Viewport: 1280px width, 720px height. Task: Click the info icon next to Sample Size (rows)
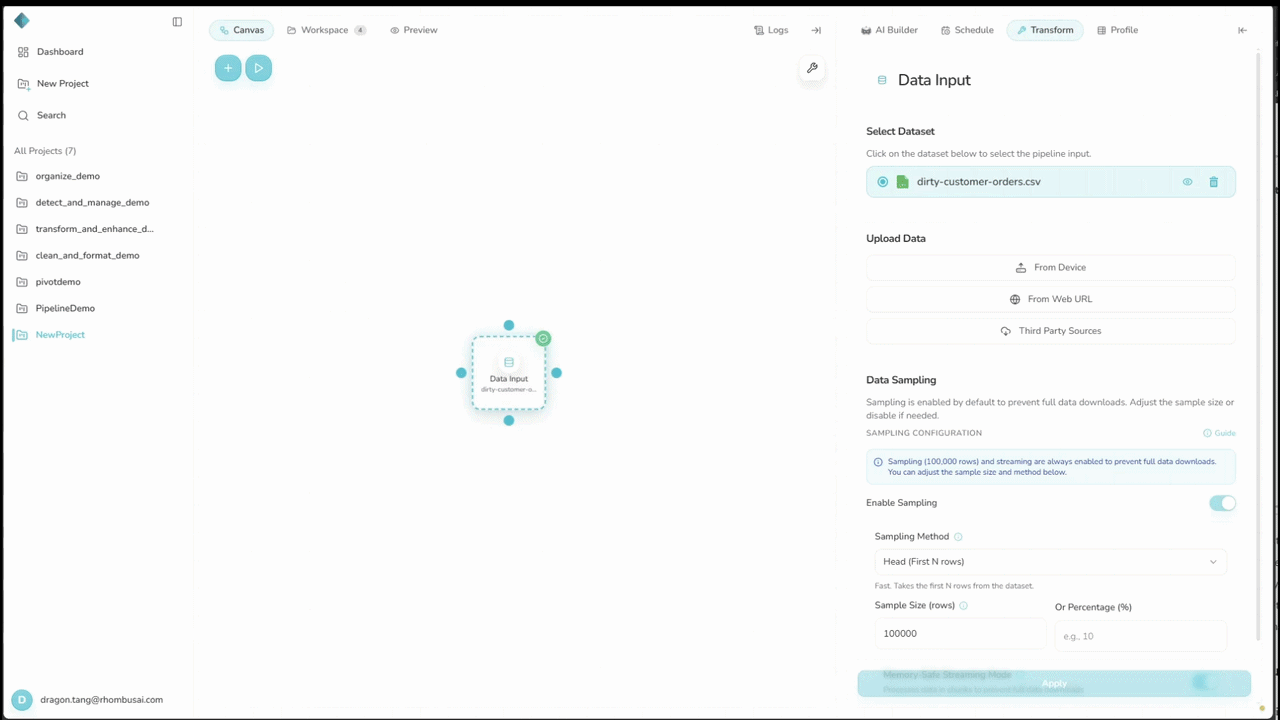click(x=964, y=606)
